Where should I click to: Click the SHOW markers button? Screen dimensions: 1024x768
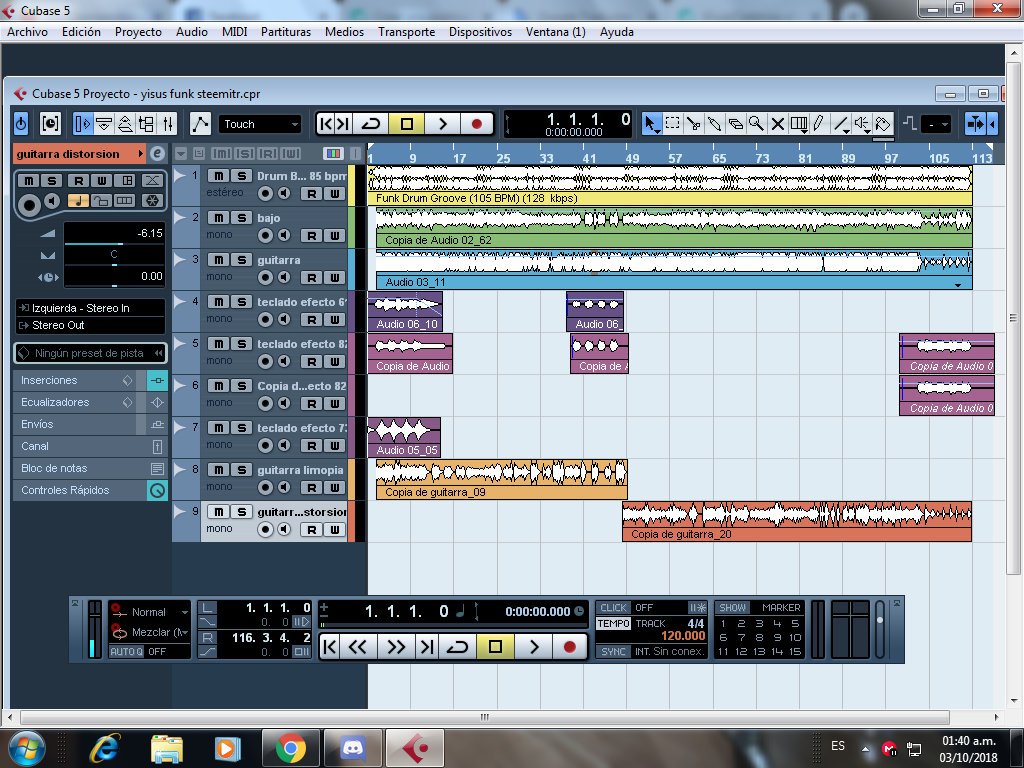(733, 607)
